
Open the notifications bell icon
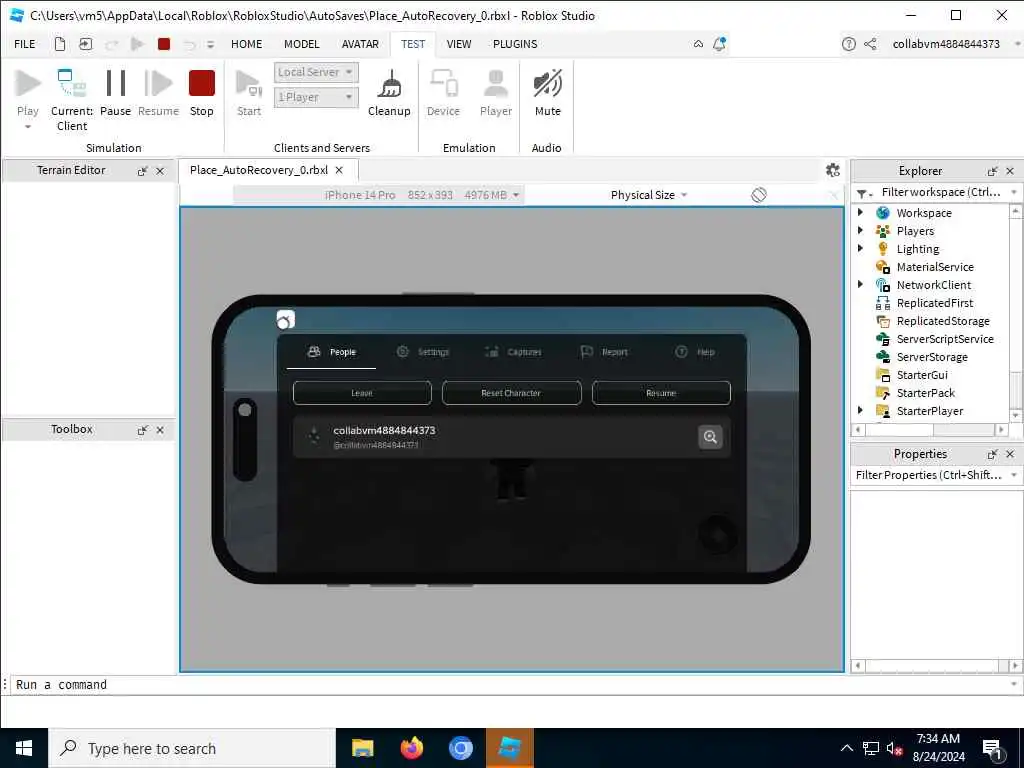point(720,44)
